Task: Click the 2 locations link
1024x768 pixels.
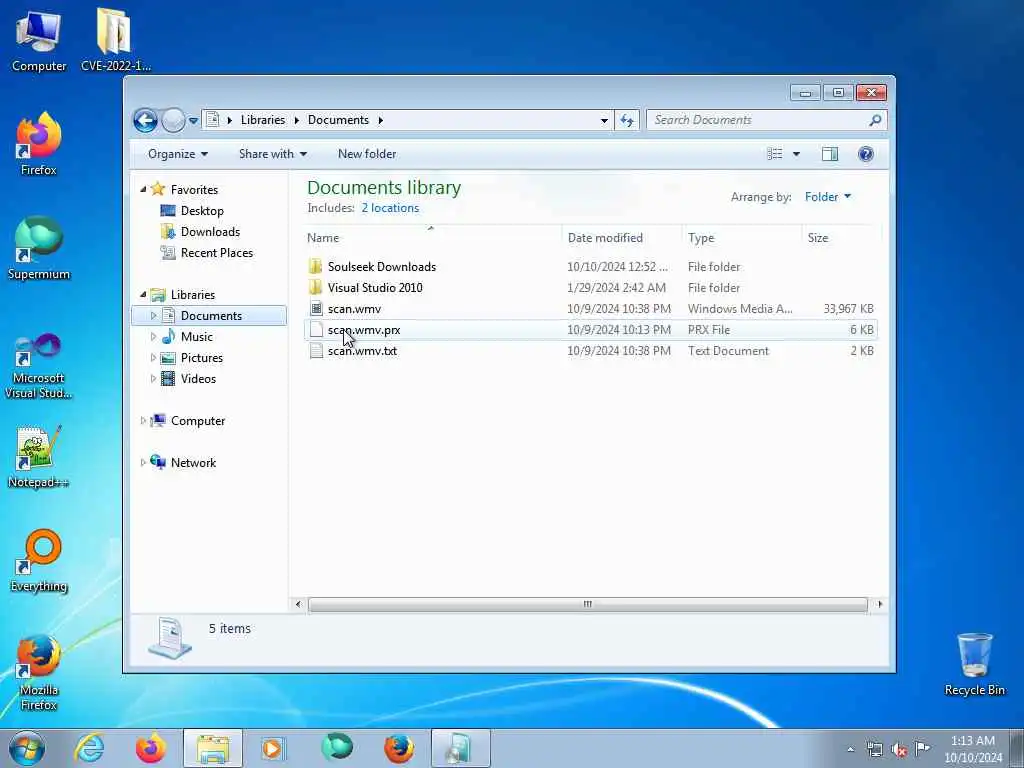Action: [391, 208]
